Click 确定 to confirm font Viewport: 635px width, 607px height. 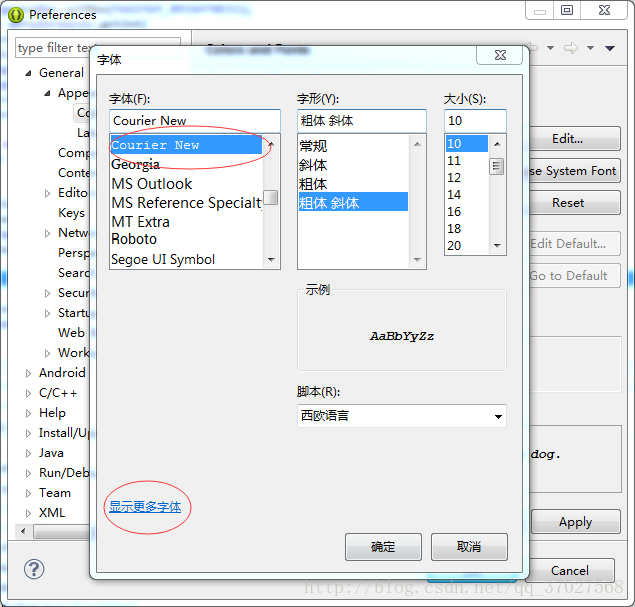click(383, 547)
